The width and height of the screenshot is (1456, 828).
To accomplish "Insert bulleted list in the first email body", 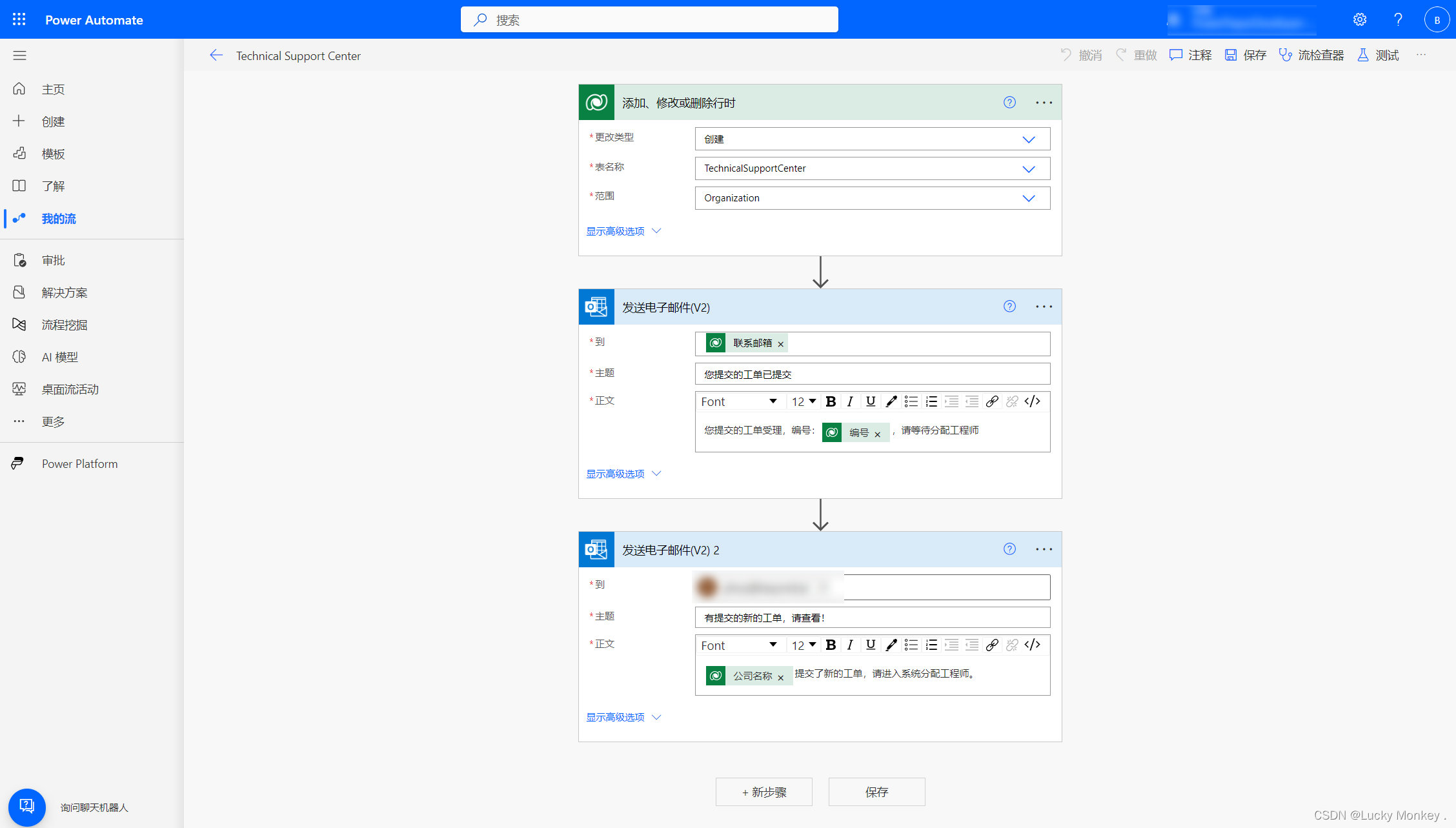I will [x=911, y=401].
